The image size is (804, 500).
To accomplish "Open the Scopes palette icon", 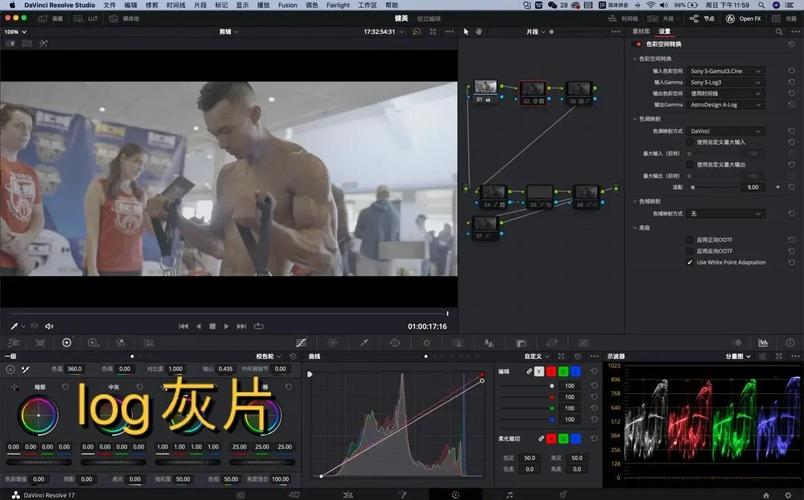I will click(763, 343).
